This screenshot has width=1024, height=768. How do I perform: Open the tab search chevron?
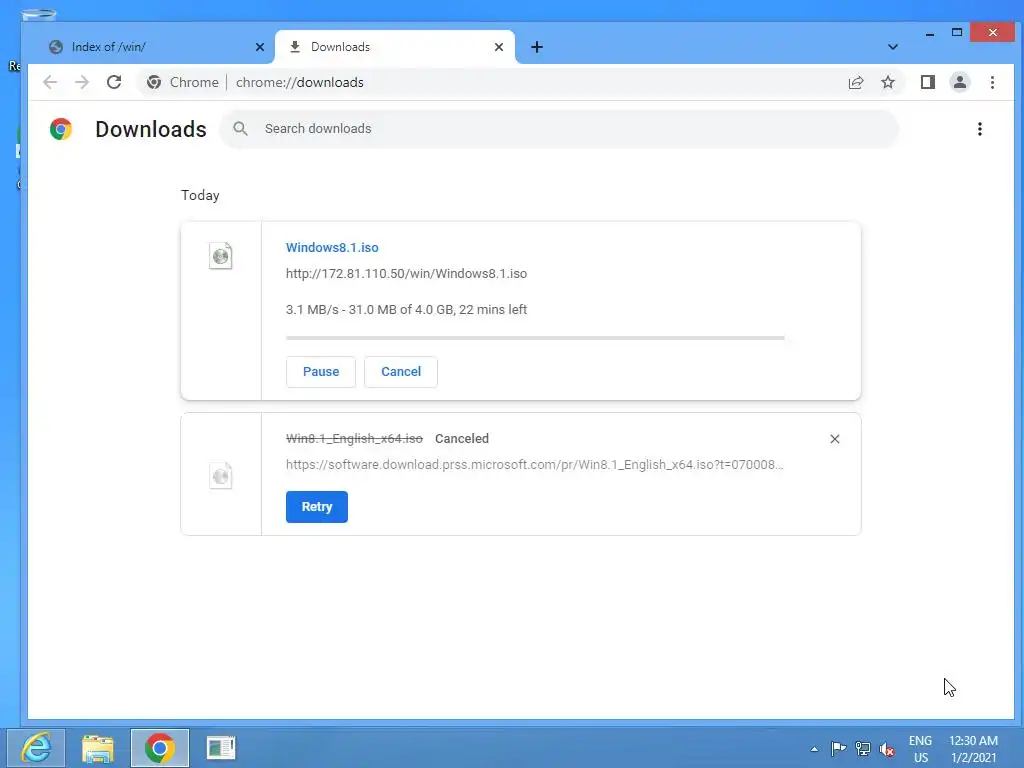[x=893, y=47]
